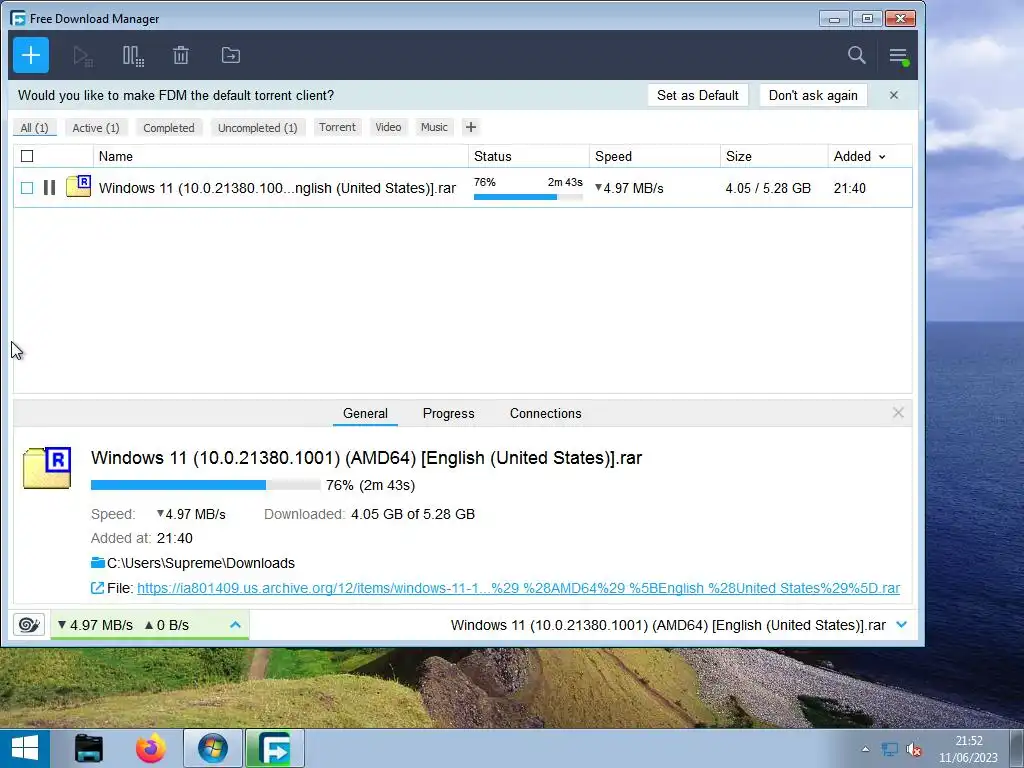Click the Status column header

pyautogui.click(x=528, y=156)
